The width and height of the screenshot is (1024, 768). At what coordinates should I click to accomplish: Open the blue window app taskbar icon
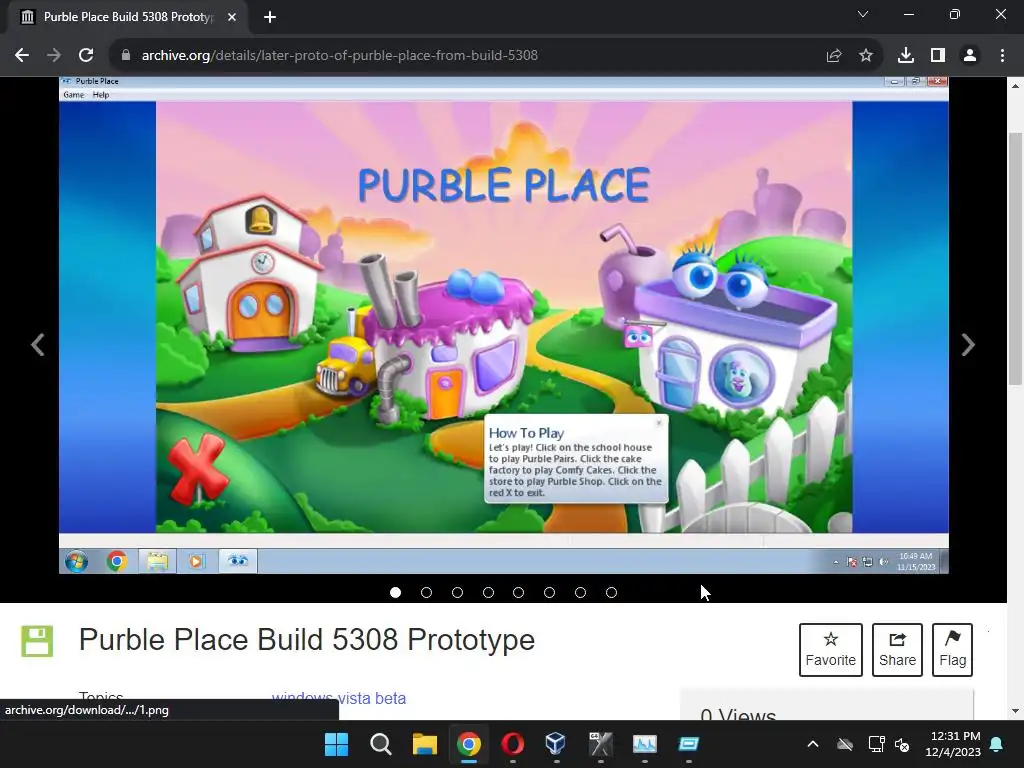688,744
